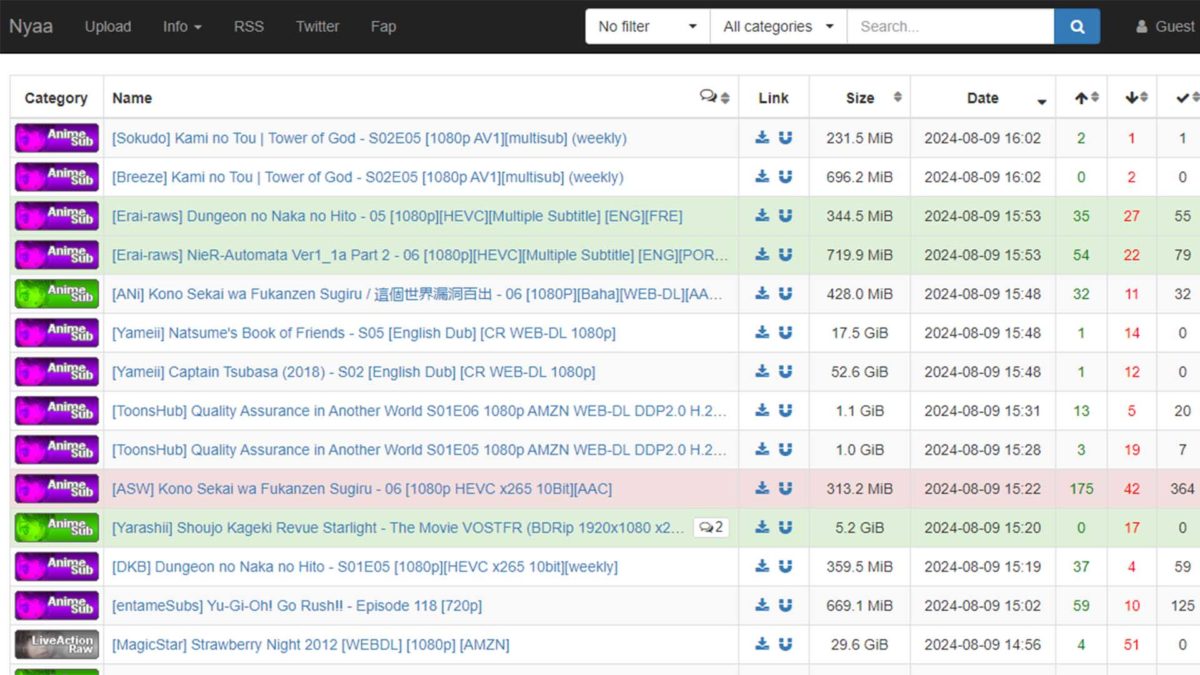Click the leechers count 51
Screen dimensions: 1200x675
tap(1132, 645)
